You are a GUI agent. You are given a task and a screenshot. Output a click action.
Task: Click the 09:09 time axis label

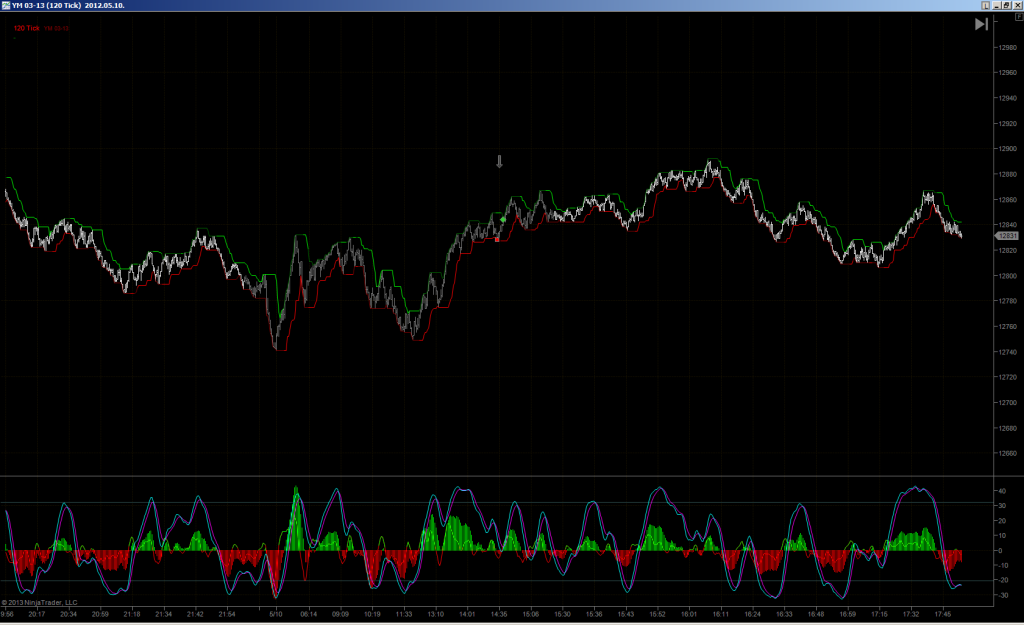pyautogui.click(x=340, y=614)
